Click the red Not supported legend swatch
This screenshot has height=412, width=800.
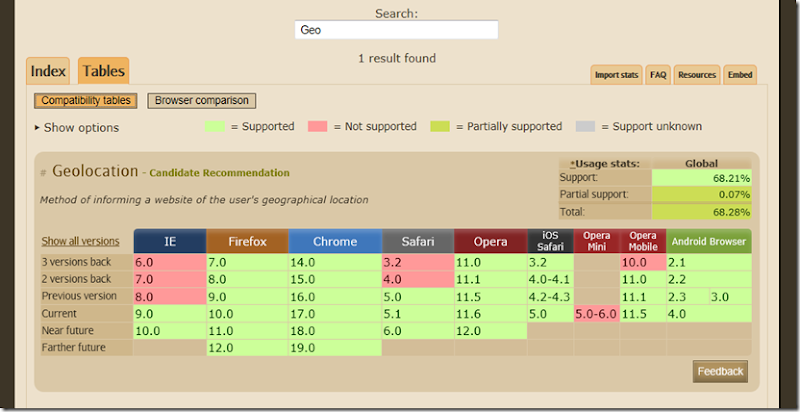pyautogui.click(x=317, y=126)
